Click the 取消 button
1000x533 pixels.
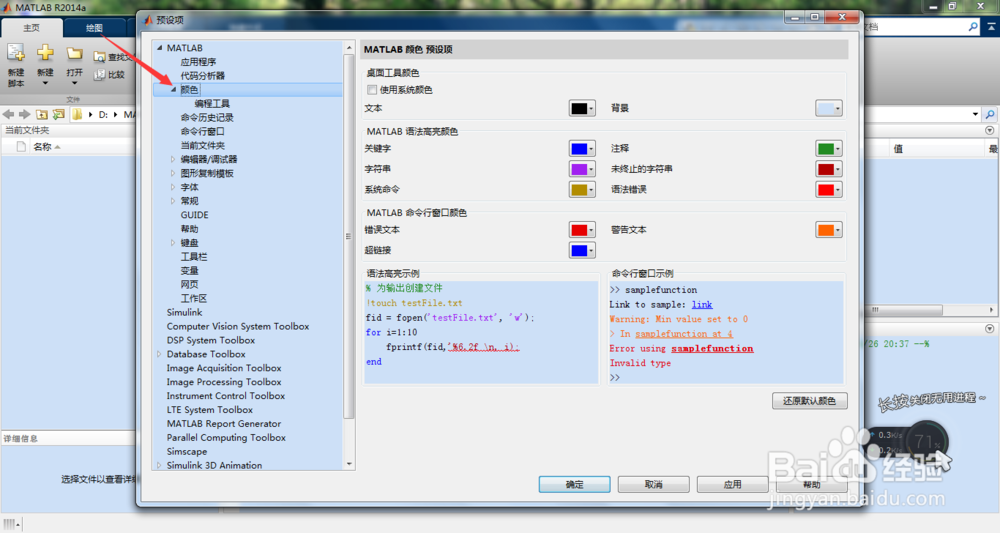coord(653,485)
